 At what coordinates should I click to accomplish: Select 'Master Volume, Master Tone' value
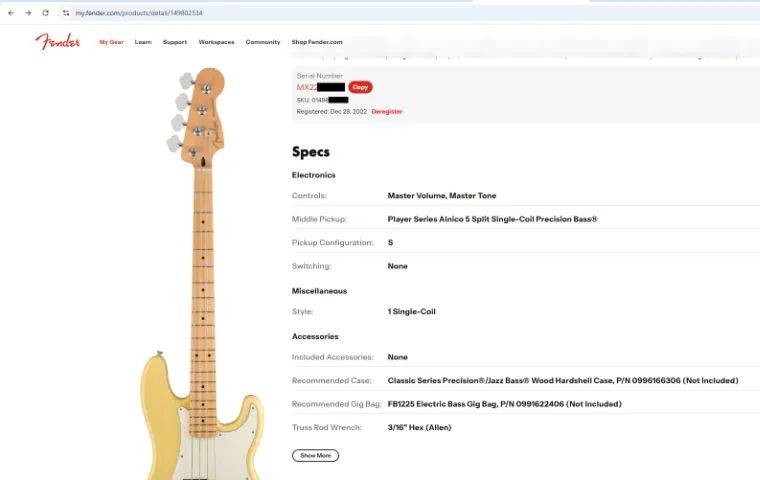click(442, 196)
